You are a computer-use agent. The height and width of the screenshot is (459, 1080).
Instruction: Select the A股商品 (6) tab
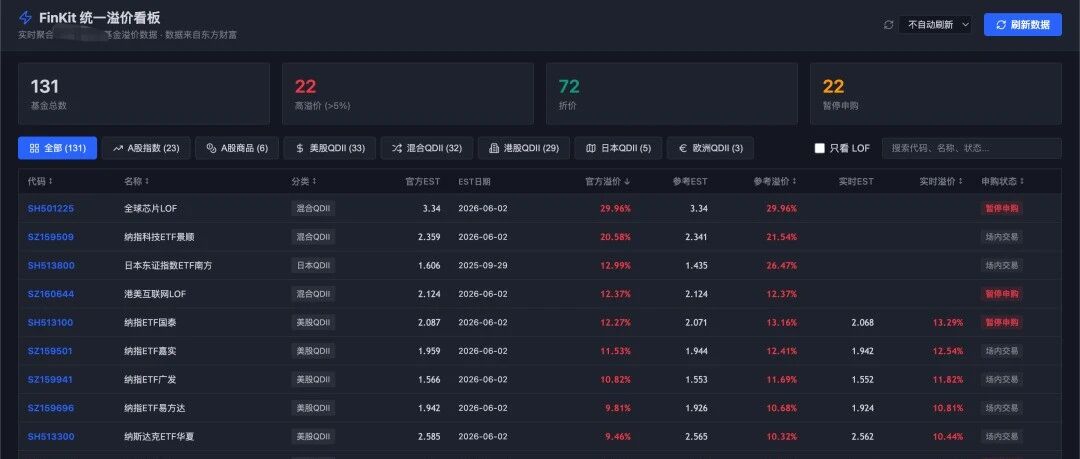(x=237, y=148)
